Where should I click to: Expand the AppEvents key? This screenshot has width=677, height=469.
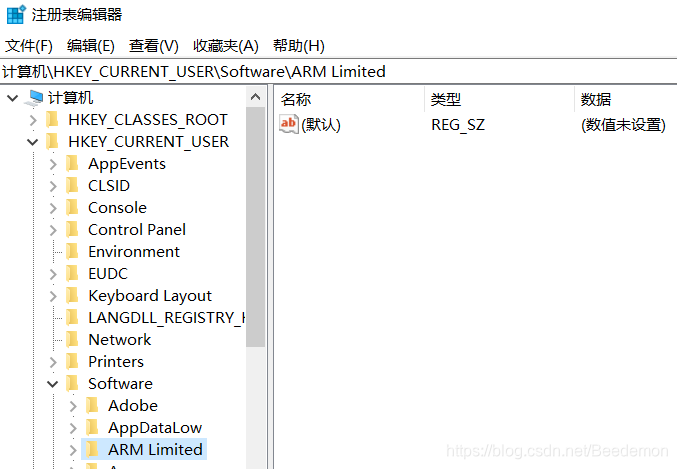click(53, 164)
